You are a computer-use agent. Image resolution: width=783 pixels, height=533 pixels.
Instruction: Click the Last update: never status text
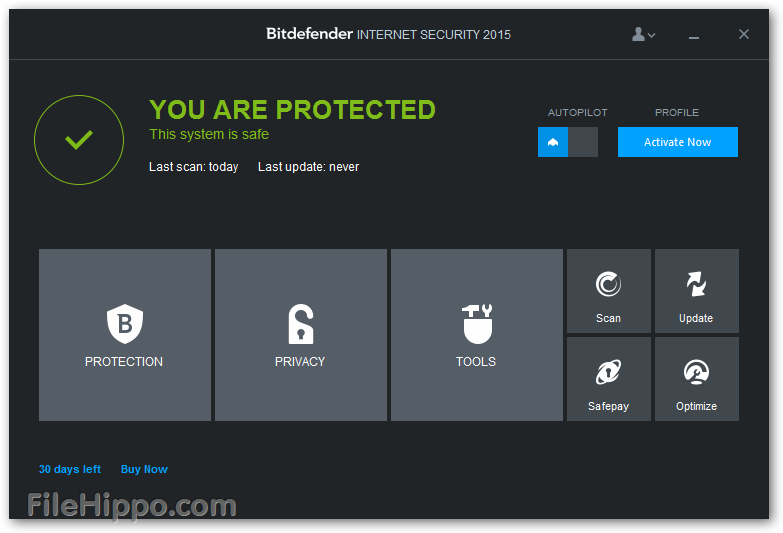pos(308,167)
